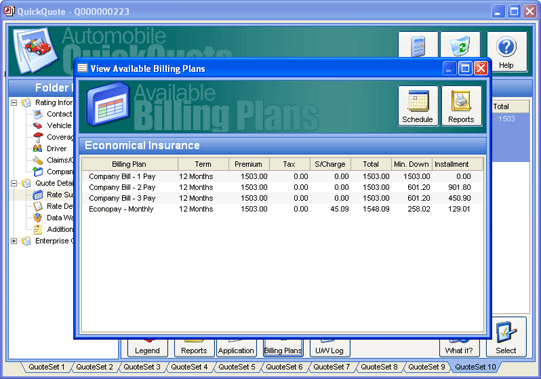Screen dimensions: 541x379
Task: Click the Coverage umbrella icon
Action: (x=38, y=137)
